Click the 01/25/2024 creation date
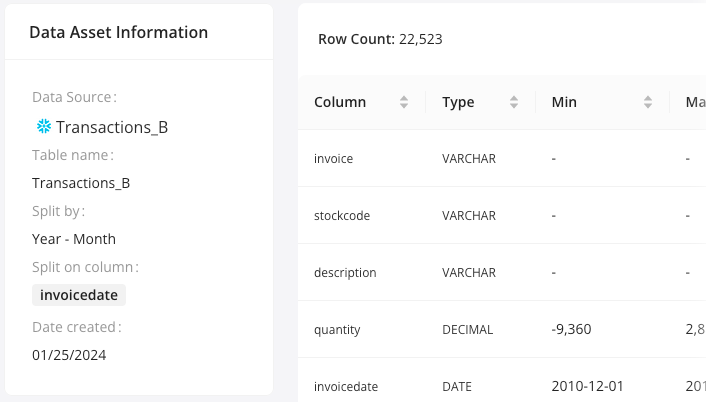The width and height of the screenshot is (706, 402). pos(69,355)
